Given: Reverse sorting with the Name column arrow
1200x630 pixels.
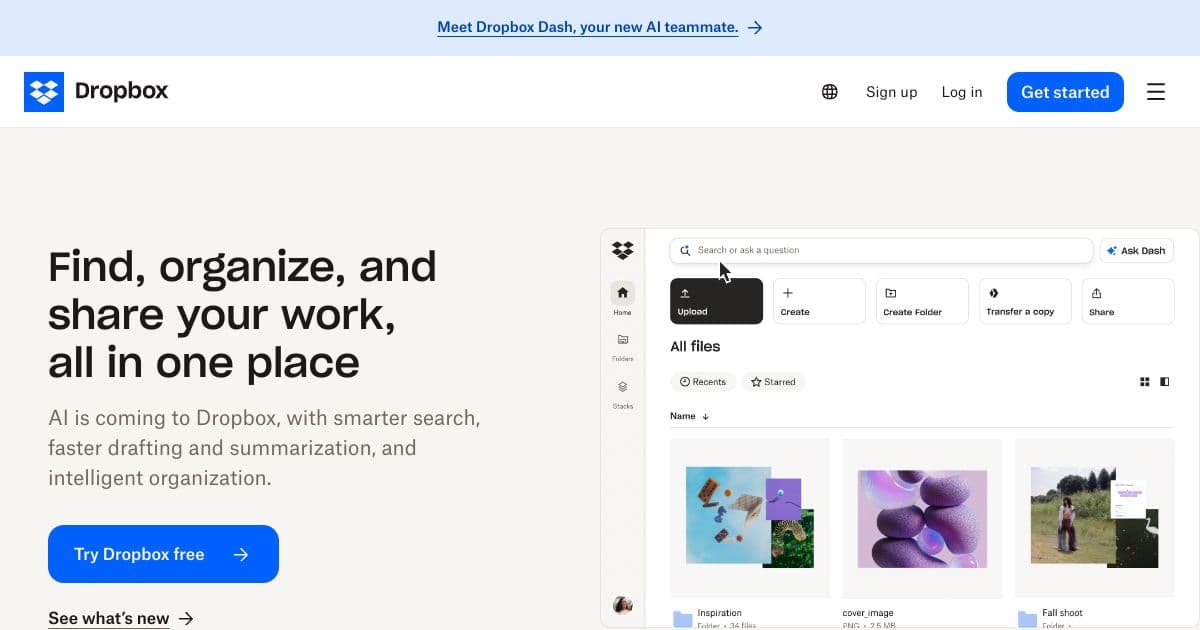Looking at the screenshot, I should pos(704,415).
